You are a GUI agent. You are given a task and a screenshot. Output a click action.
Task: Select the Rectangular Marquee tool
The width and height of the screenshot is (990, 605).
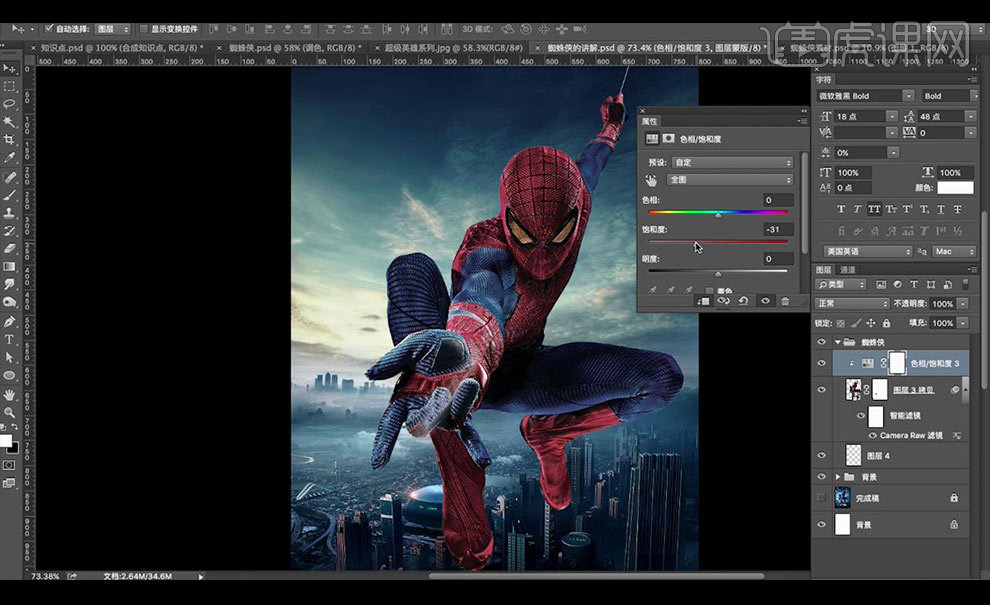click(9, 86)
